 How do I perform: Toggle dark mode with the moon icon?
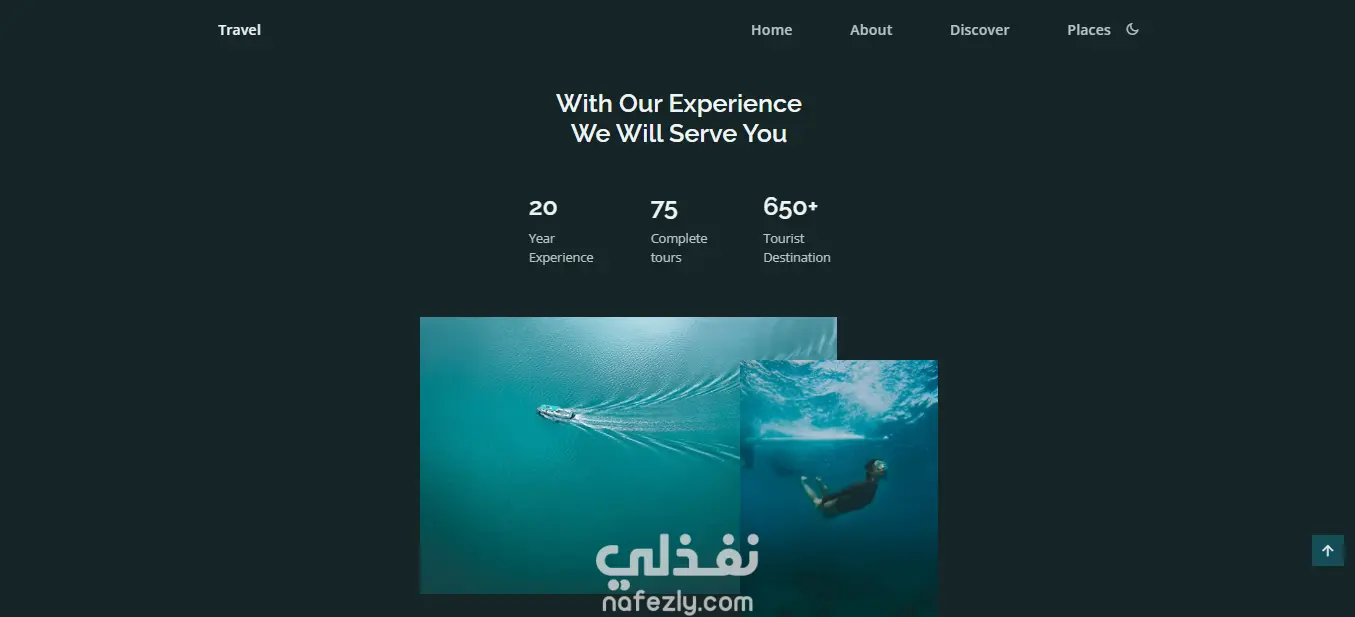coord(1132,29)
